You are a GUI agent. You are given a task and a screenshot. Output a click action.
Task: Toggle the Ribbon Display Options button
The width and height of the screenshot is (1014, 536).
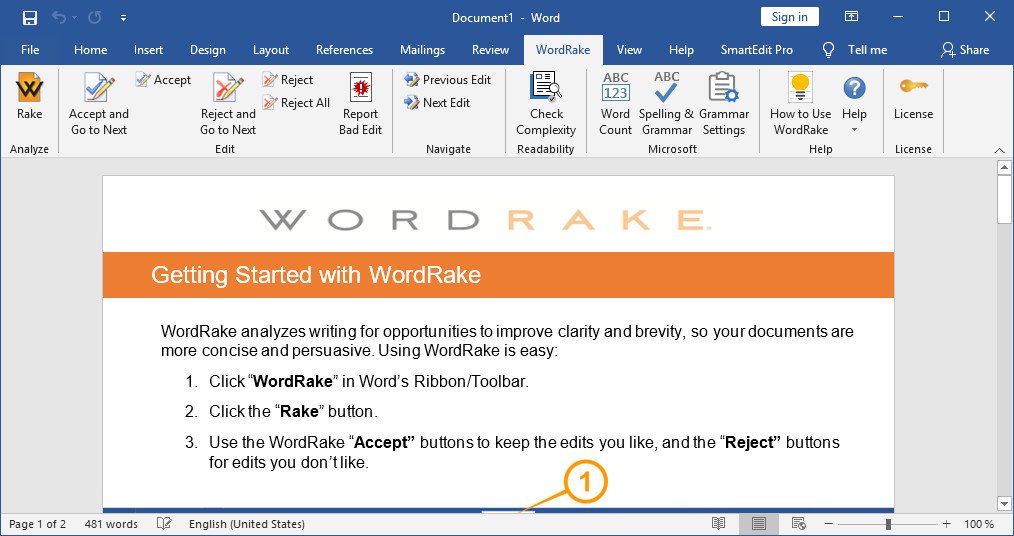coord(852,17)
